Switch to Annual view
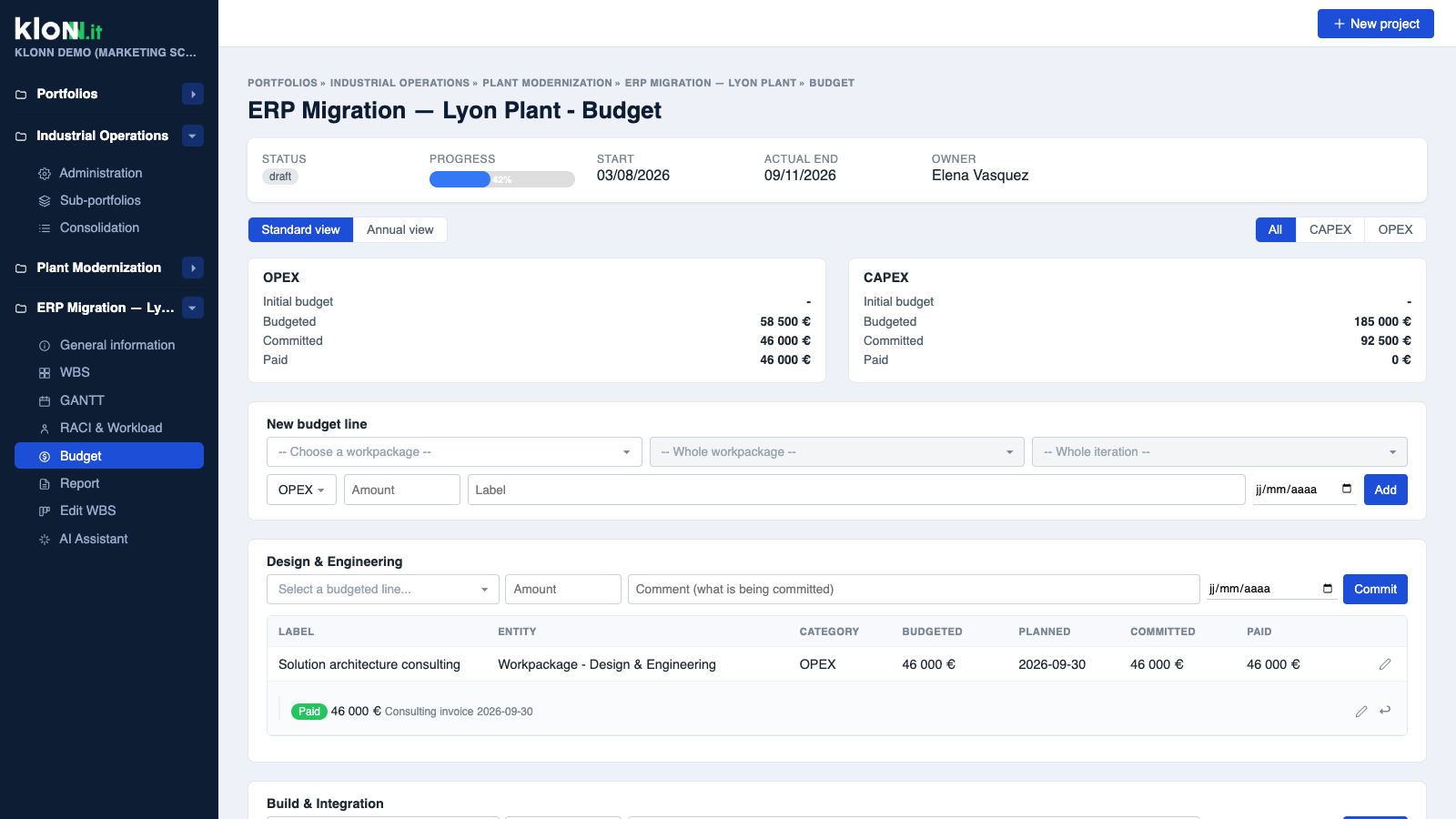Screen dimensions: 1456x819 (x=400, y=230)
